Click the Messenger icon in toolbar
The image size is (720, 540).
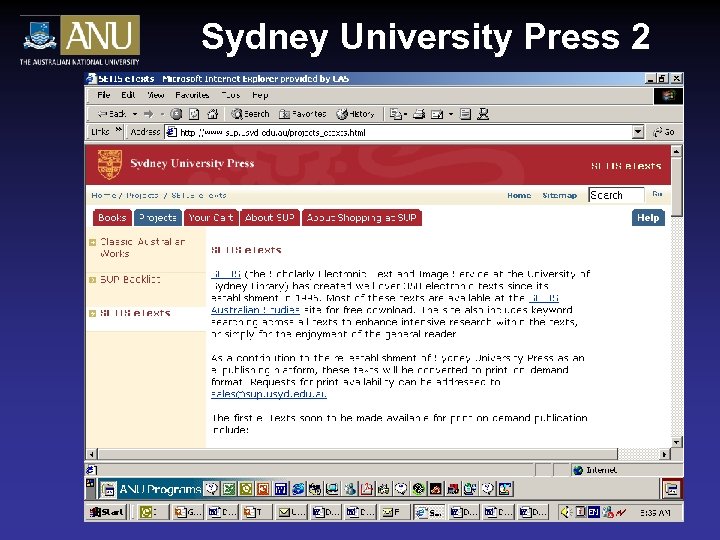coord(483,114)
